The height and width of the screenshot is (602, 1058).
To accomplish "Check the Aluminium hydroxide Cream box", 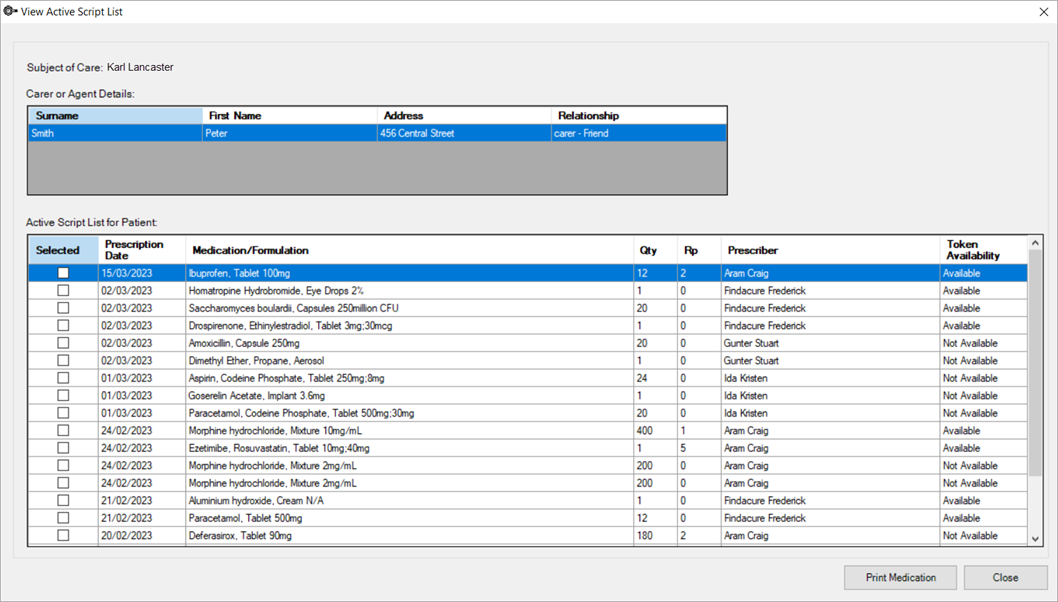I will [x=63, y=500].
